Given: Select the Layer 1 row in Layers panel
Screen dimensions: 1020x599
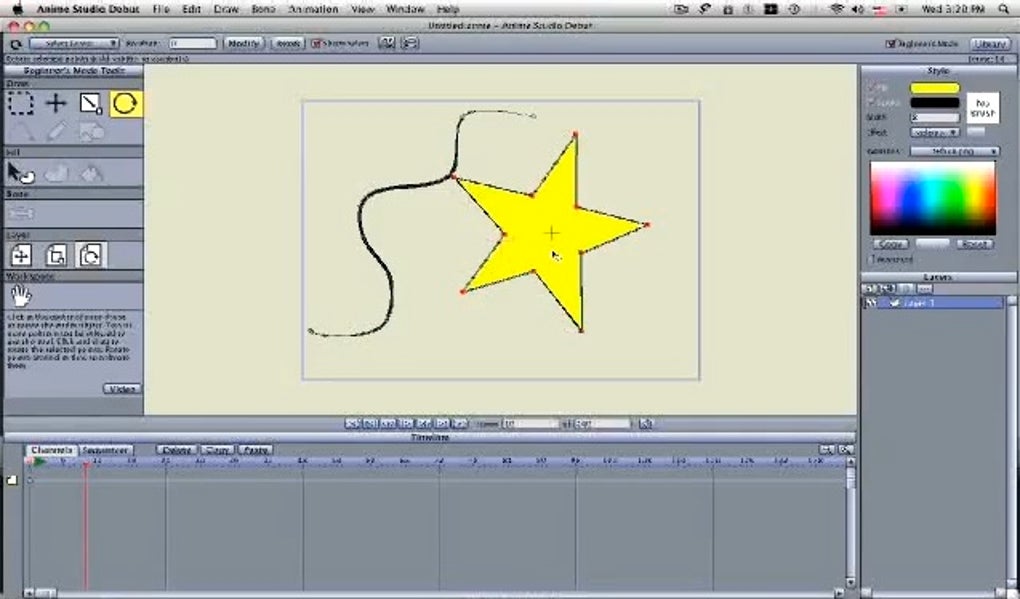Looking at the screenshot, I should (x=933, y=303).
